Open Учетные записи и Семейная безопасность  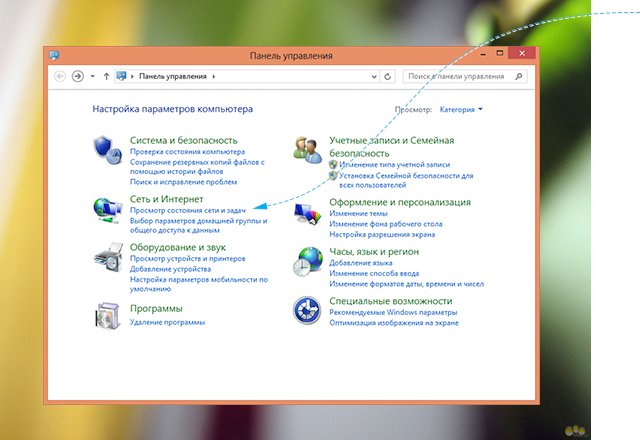coord(391,147)
